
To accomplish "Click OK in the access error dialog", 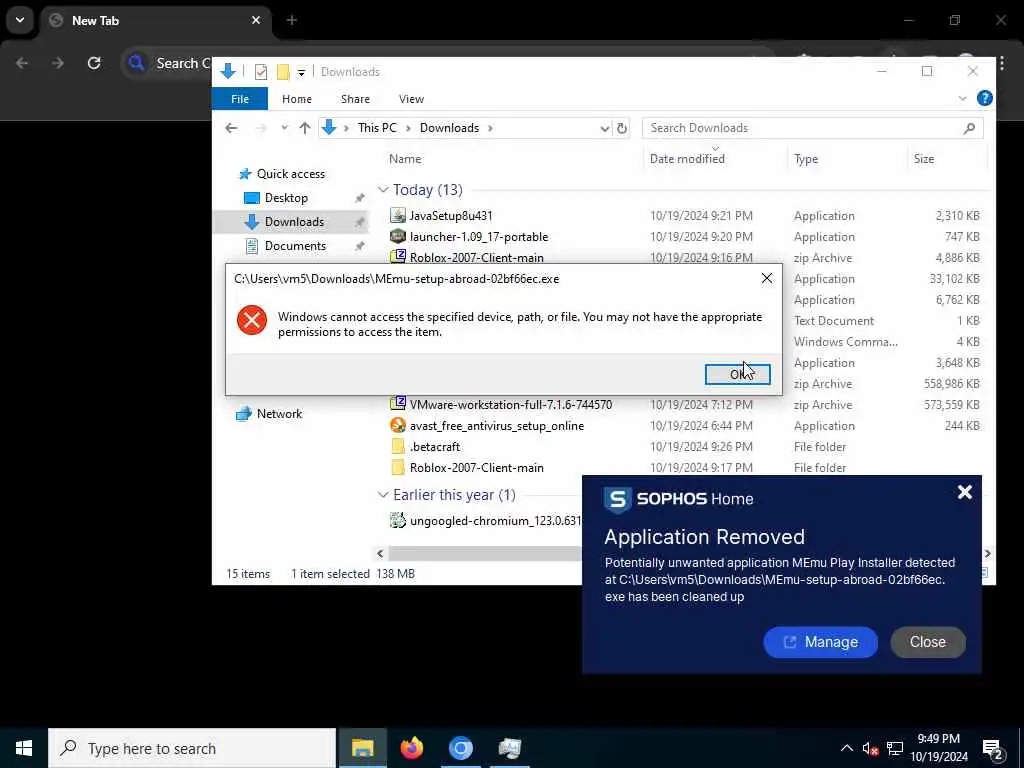I will point(737,374).
